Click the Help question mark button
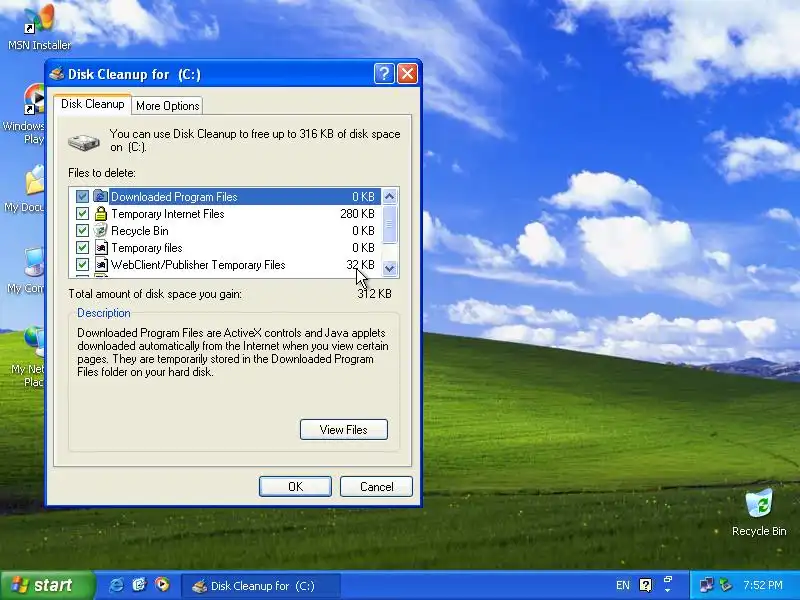This screenshot has height=600, width=800. (x=384, y=74)
